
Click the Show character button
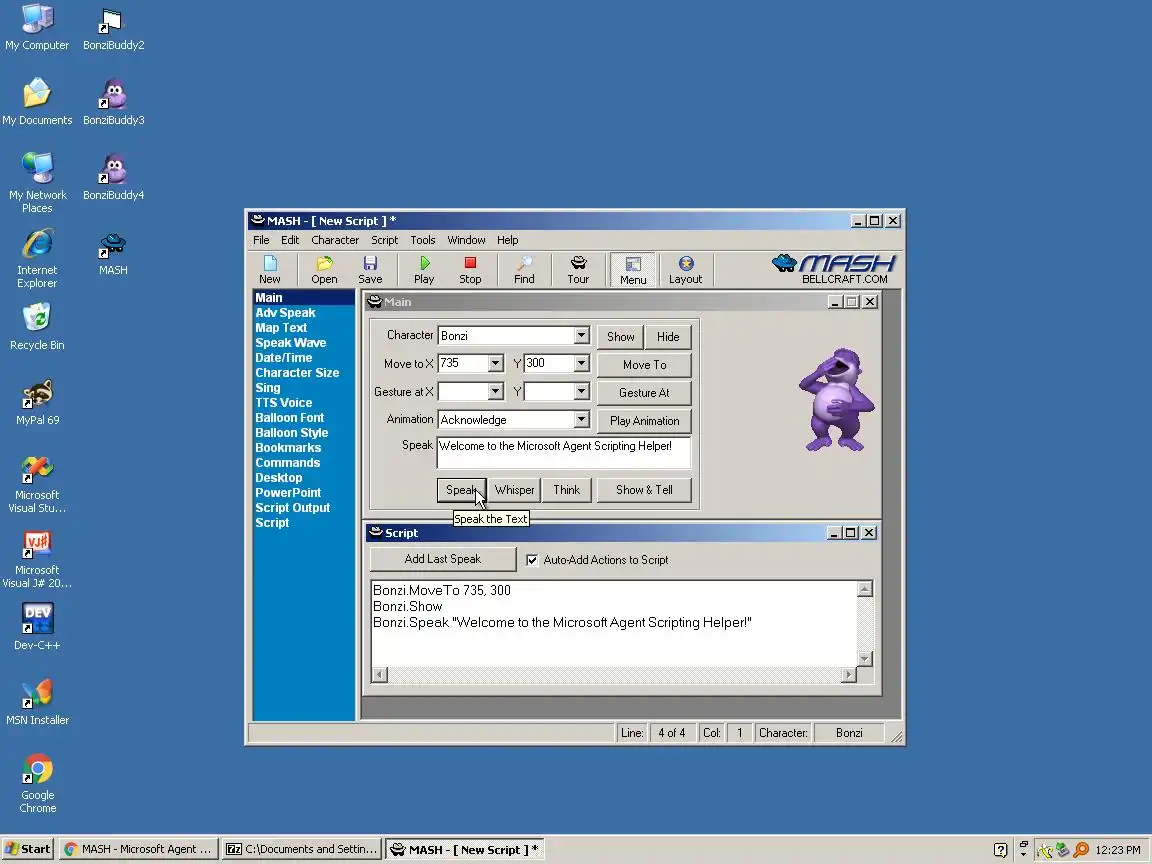(620, 336)
